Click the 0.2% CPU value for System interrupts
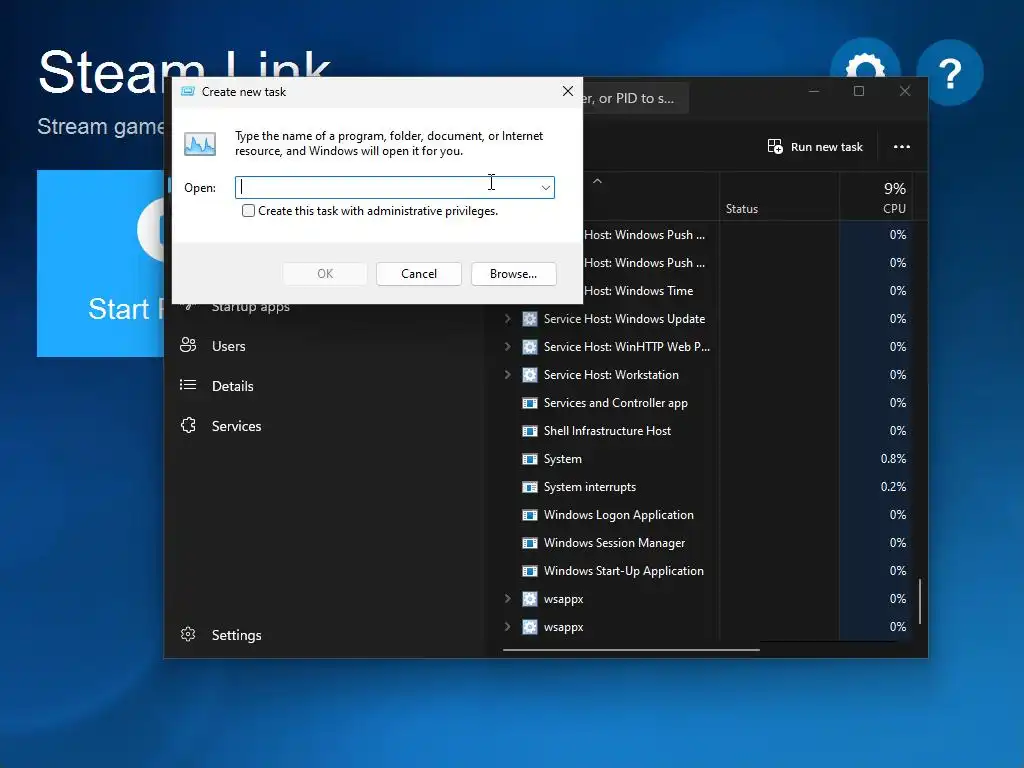Viewport: 1024px width, 768px height. [x=893, y=487]
